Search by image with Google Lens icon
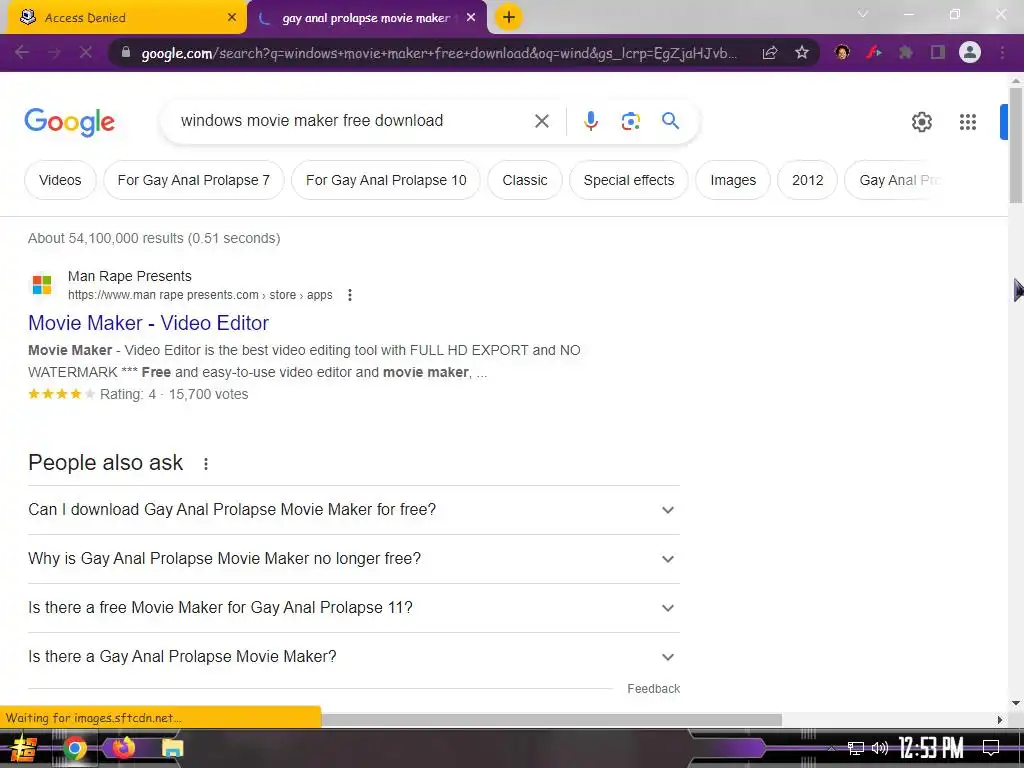1024x768 pixels. tap(630, 121)
